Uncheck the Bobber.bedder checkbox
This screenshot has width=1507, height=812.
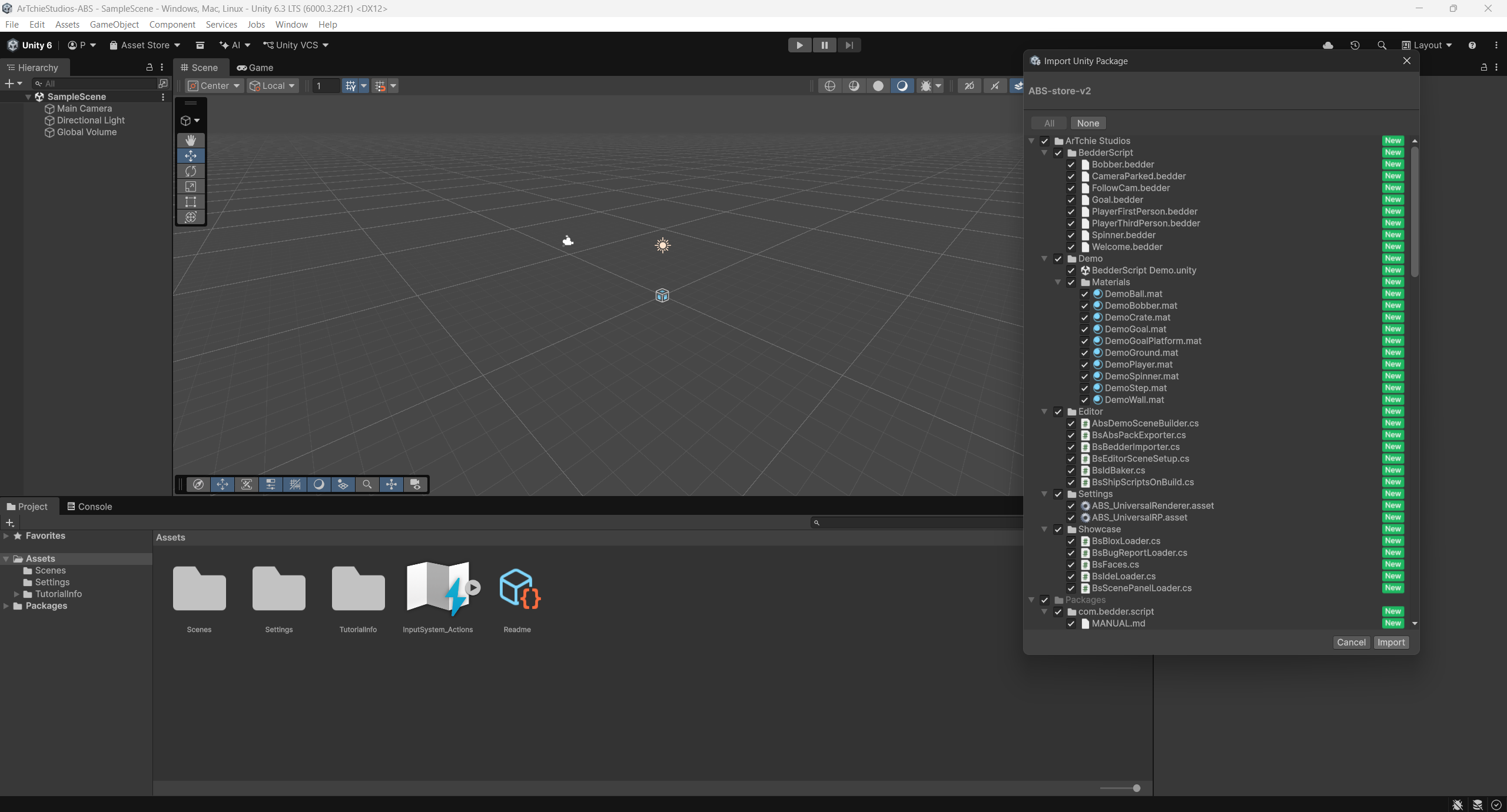point(1071,165)
